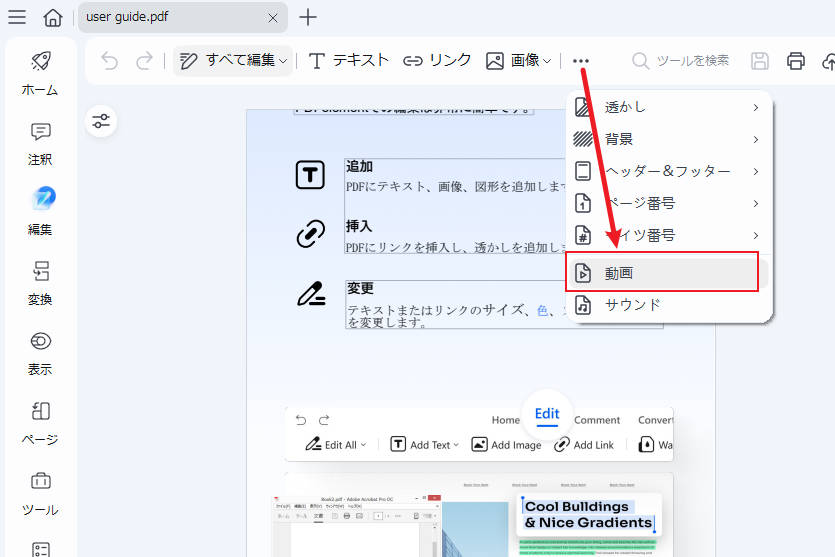Click the pen edit icon in the page

point(311,293)
